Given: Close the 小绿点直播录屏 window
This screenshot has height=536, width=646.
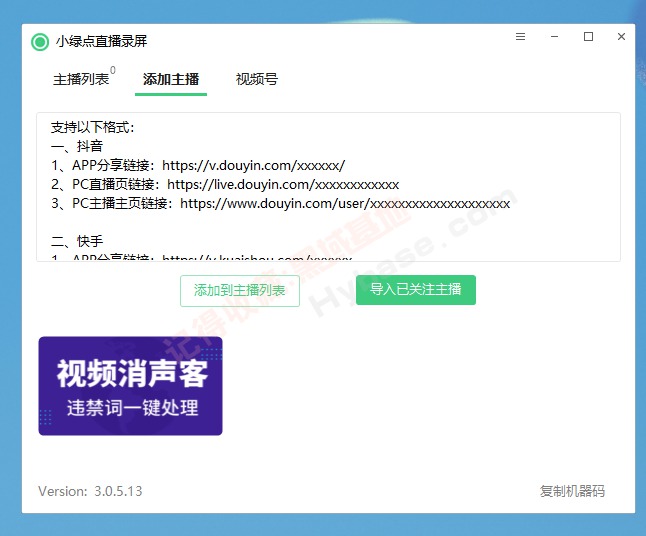Looking at the screenshot, I should tap(621, 37).
